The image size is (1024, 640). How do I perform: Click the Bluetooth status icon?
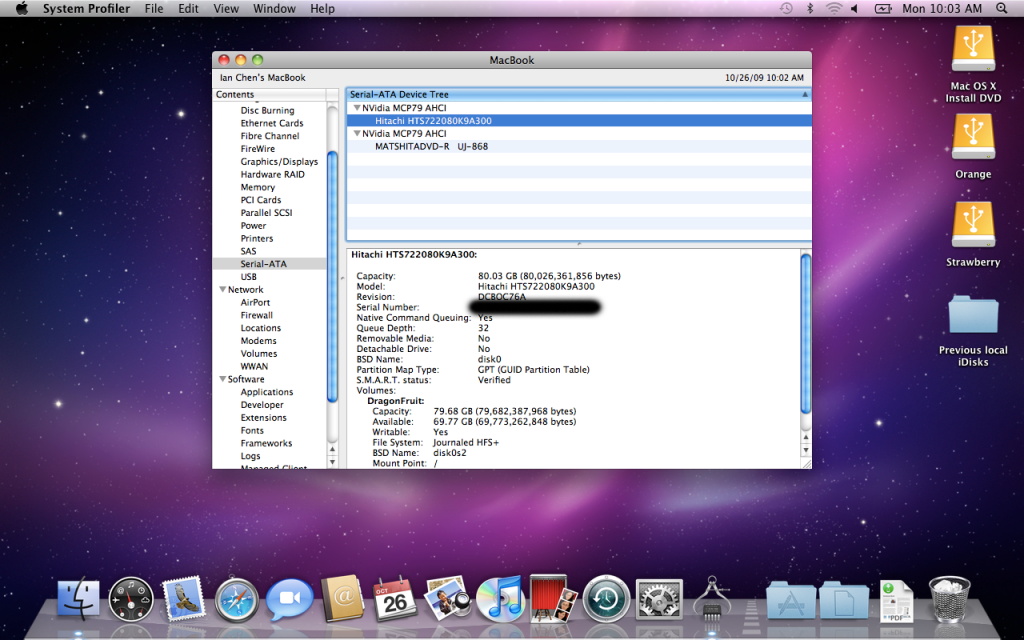click(810, 8)
